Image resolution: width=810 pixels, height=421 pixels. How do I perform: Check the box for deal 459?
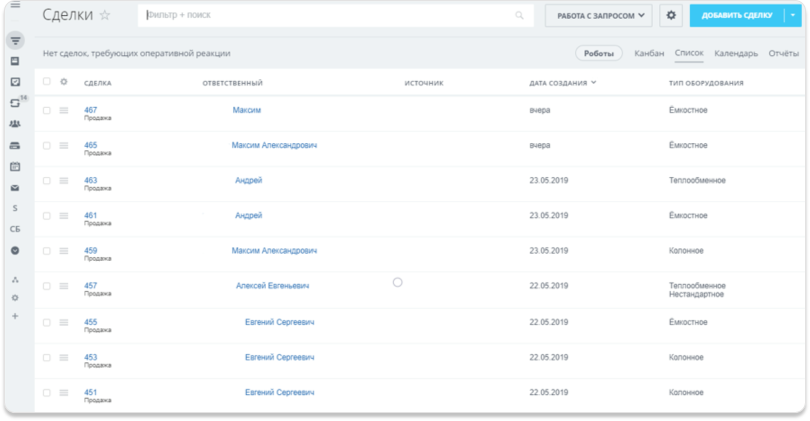(47, 251)
